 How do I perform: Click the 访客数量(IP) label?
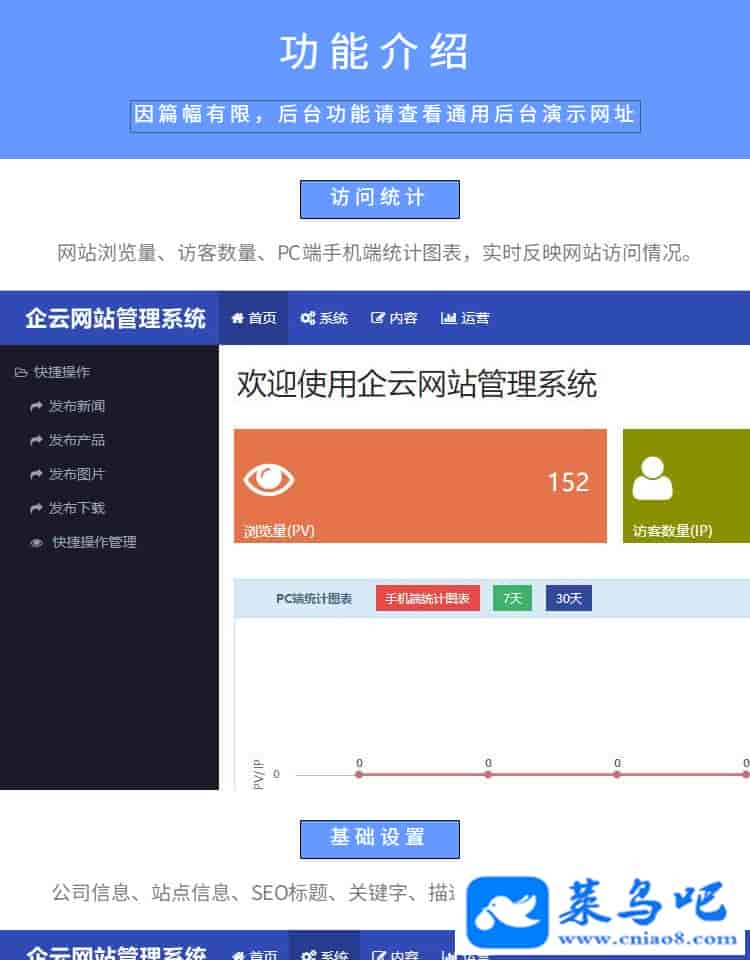pos(672,530)
